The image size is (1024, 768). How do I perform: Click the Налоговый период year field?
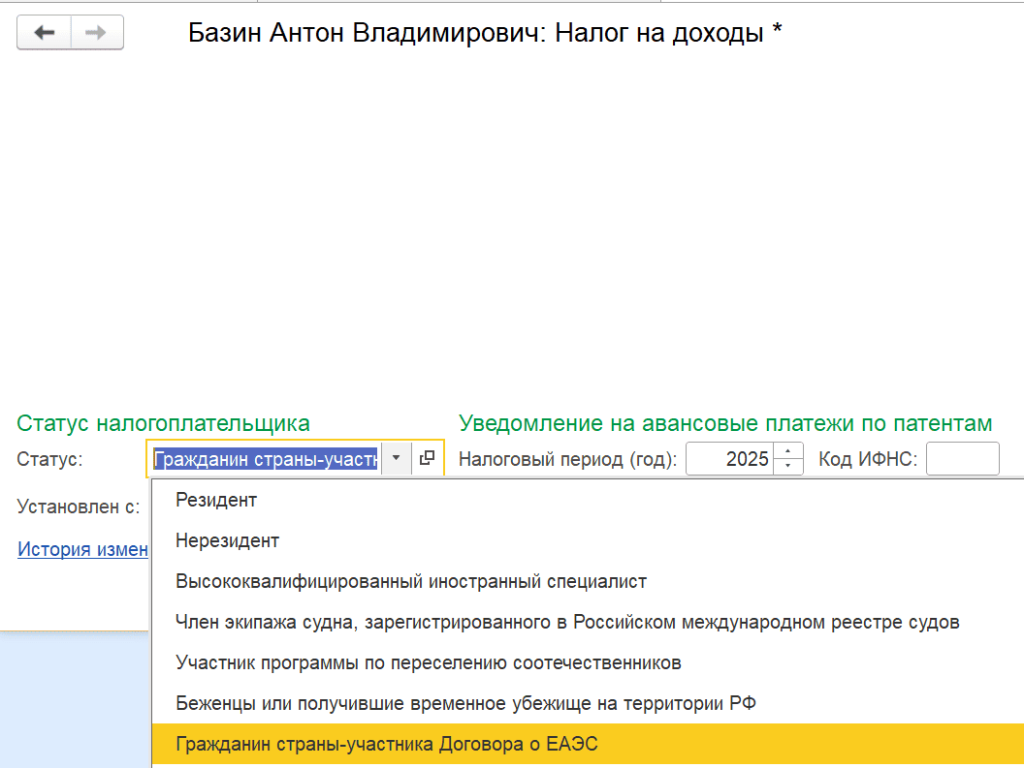point(730,458)
